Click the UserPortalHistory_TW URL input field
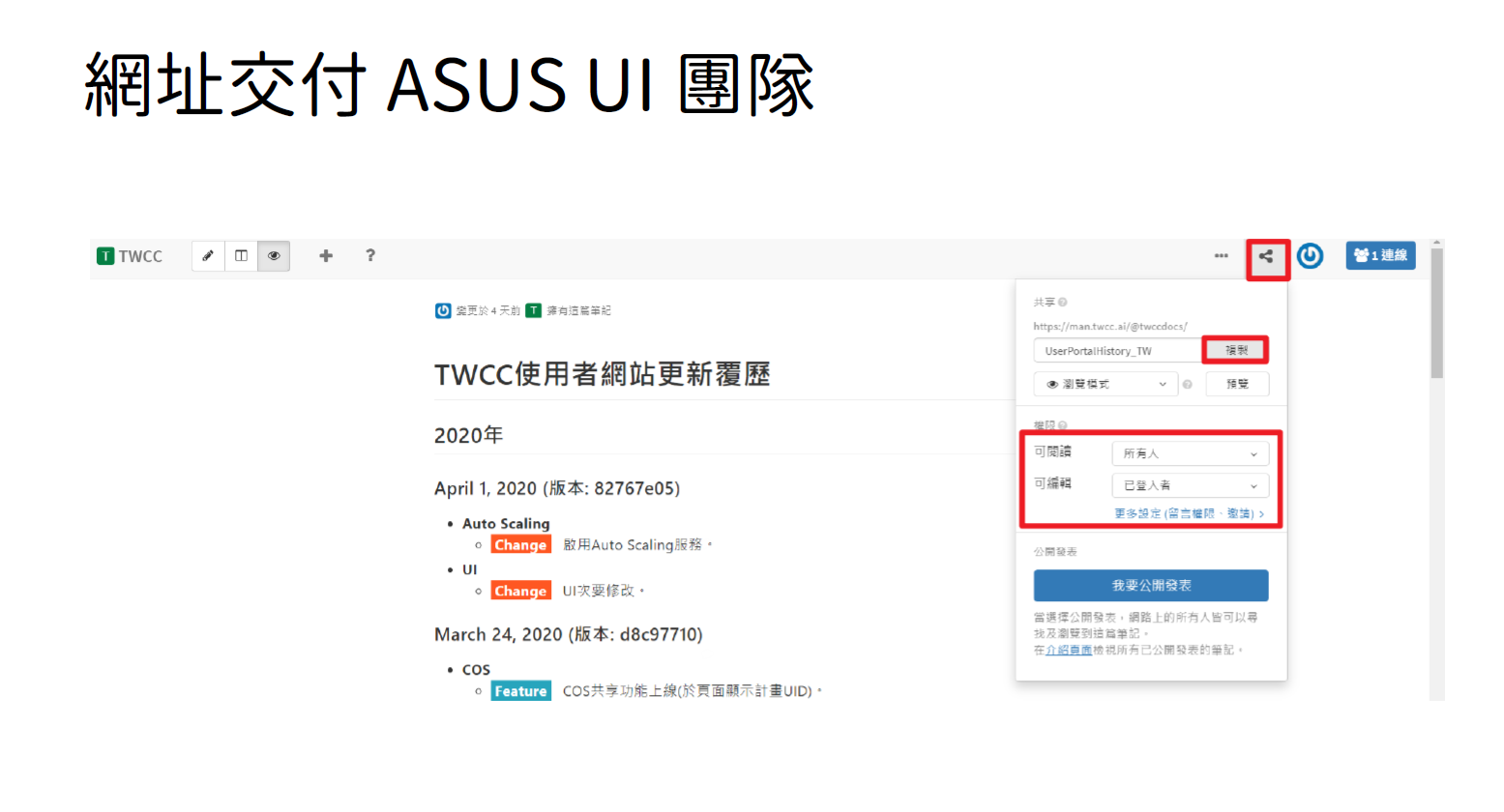This screenshot has width=1504, height=812. pos(1117,351)
